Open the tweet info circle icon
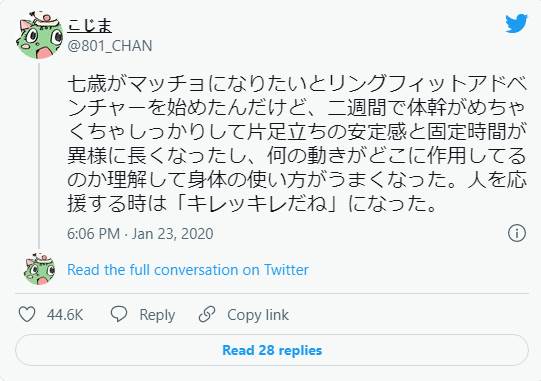The image size is (541, 381). pos(517,233)
